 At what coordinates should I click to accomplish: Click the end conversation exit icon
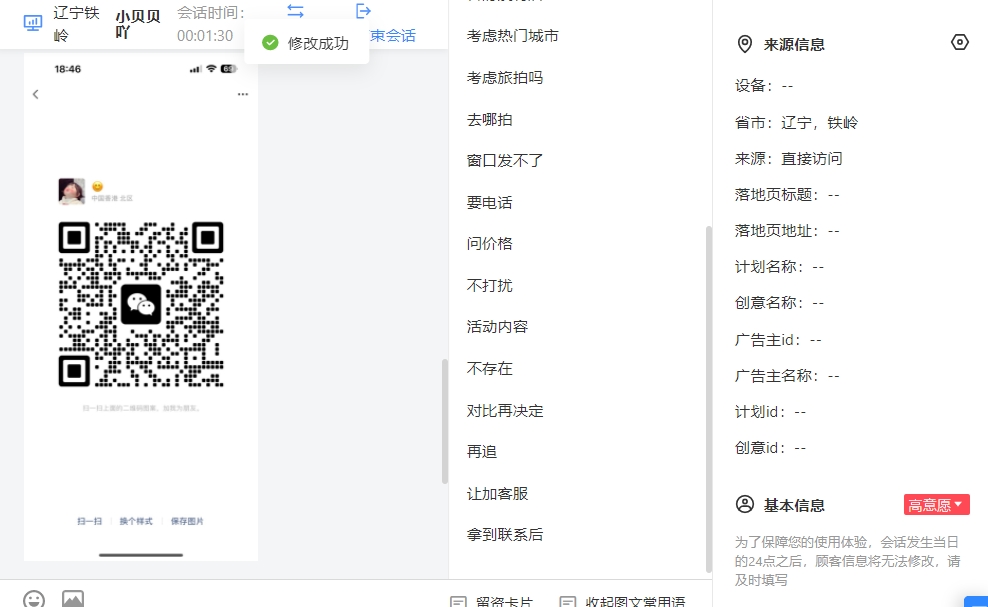(x=364, y=11)
